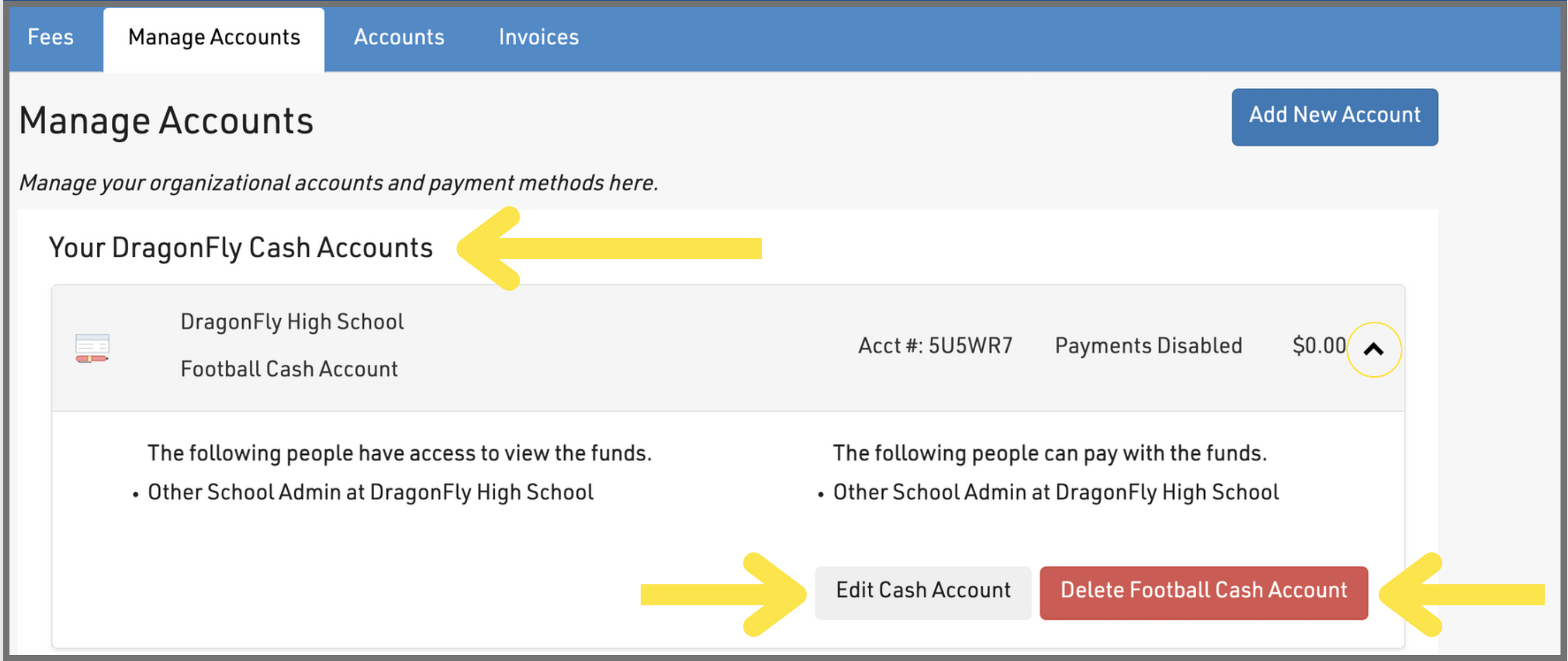1568x661 pixels.
Task: Click Other School Admin under pay access
Action: 1055,492
